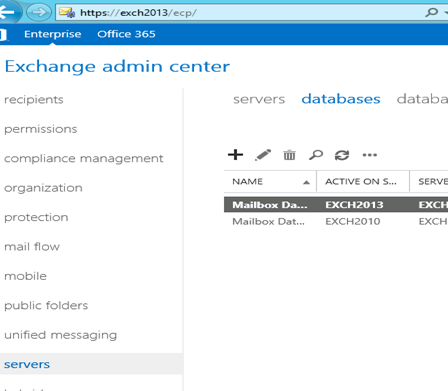
Task: Click the search magnifier in address bar
Action: coord(432,13)
